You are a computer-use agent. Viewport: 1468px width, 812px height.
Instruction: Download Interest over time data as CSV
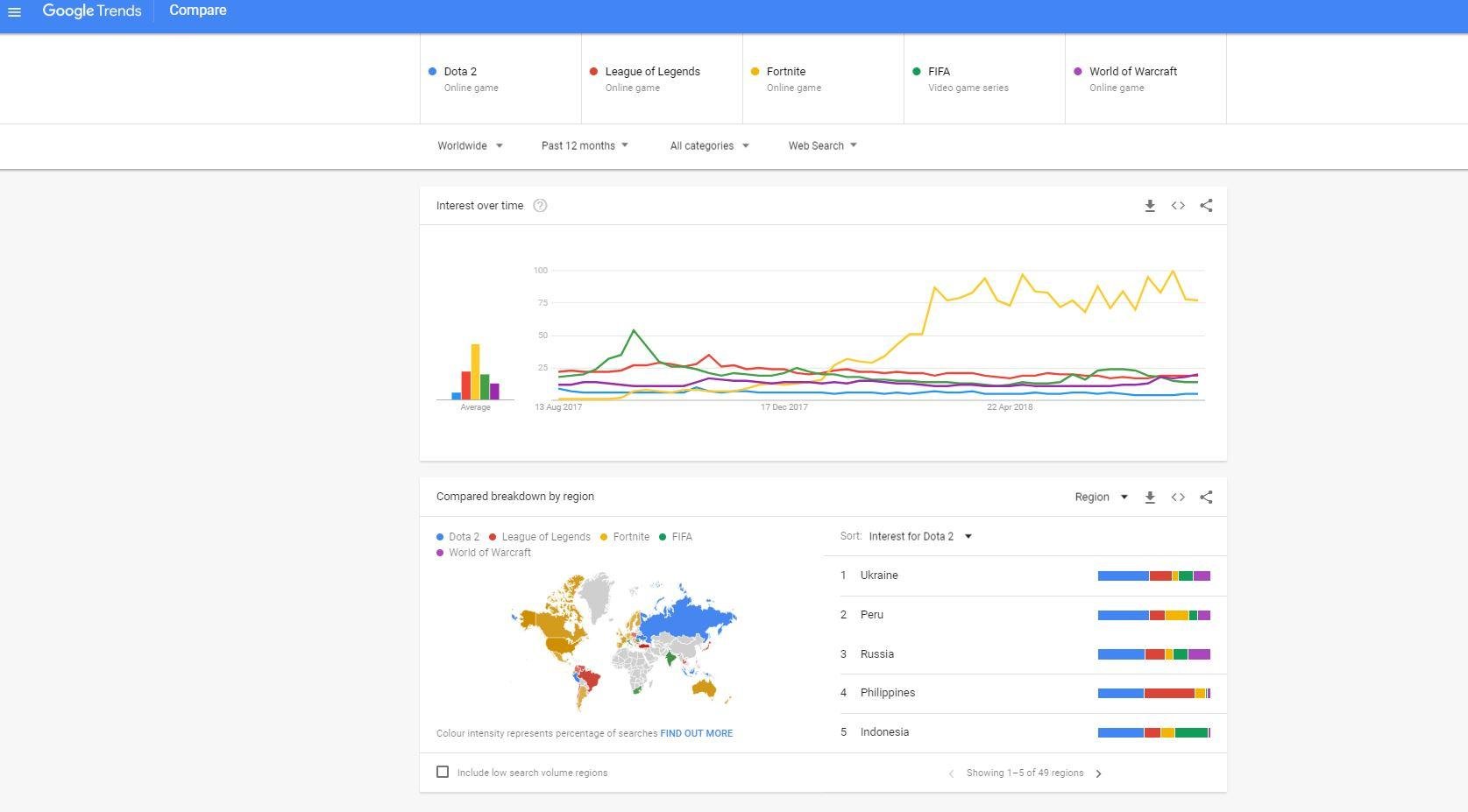[x=1149, y=206]
